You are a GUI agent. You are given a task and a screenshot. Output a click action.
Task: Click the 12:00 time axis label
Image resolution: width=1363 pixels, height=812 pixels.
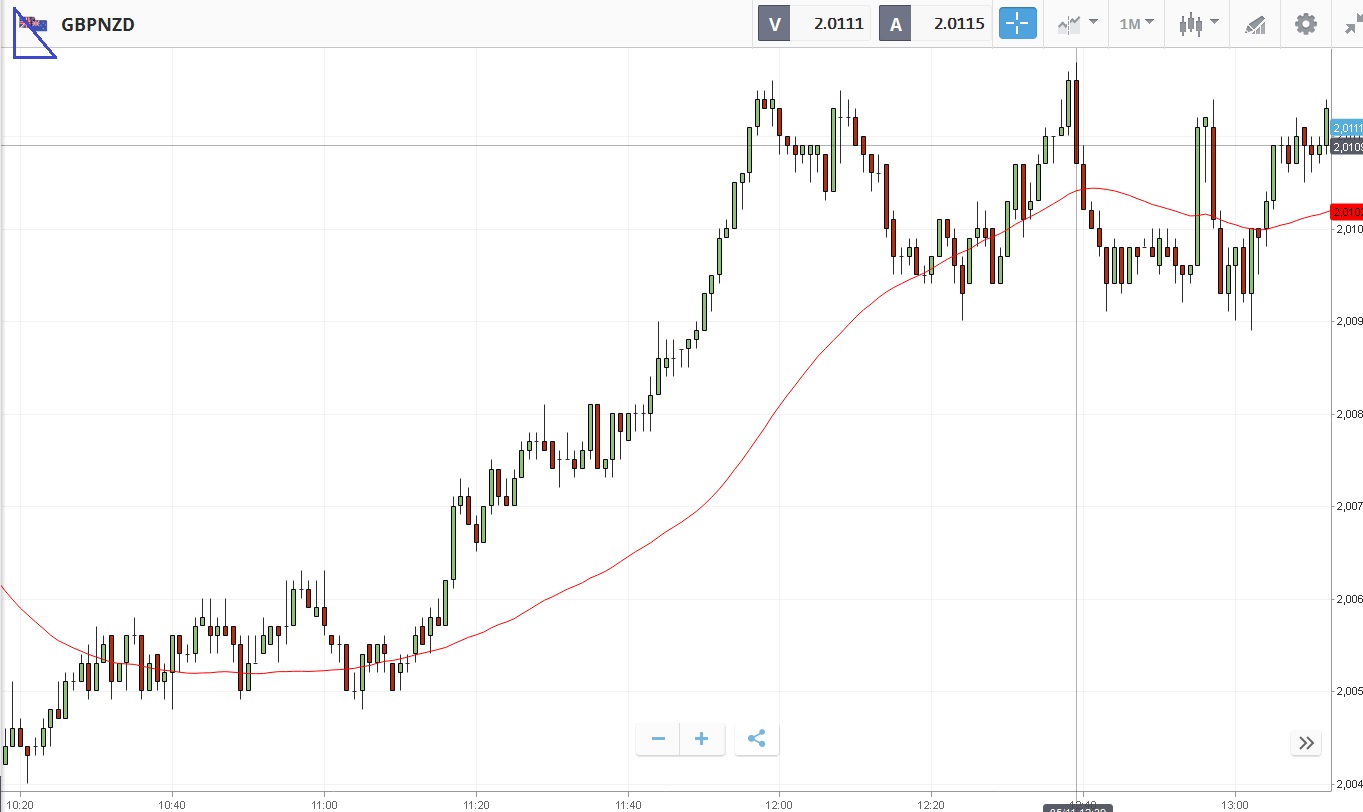click(x=779, y=804)
